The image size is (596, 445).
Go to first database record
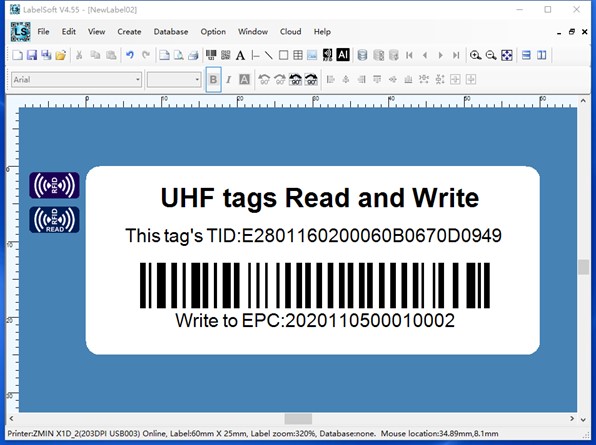[409, 55]
